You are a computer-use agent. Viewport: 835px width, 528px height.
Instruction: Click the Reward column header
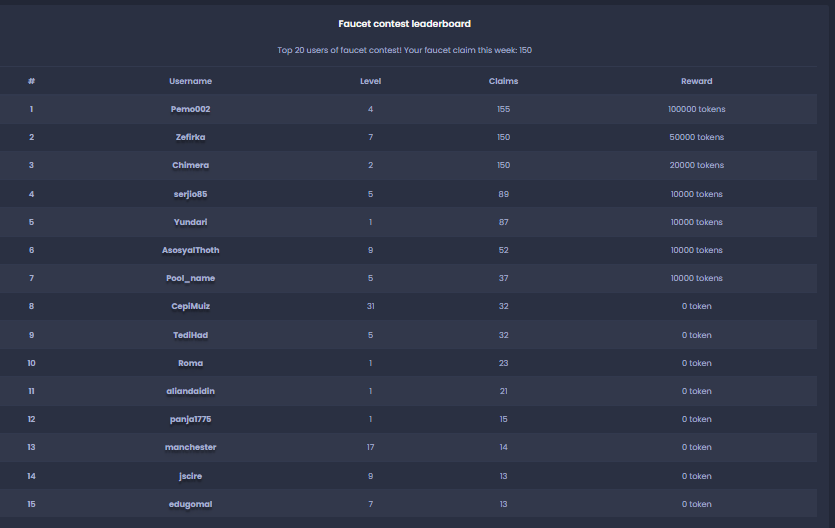tap(697, 81)
